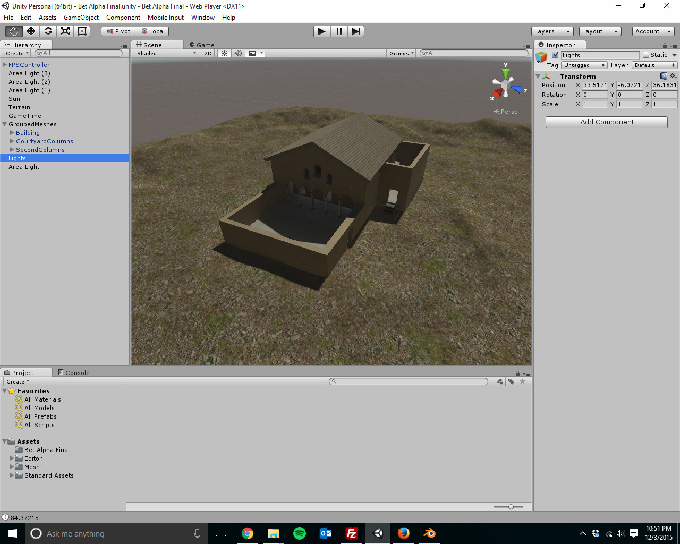Step forward one frame
Viewport: 680px width, 544px height.
(x=356, y=31)
